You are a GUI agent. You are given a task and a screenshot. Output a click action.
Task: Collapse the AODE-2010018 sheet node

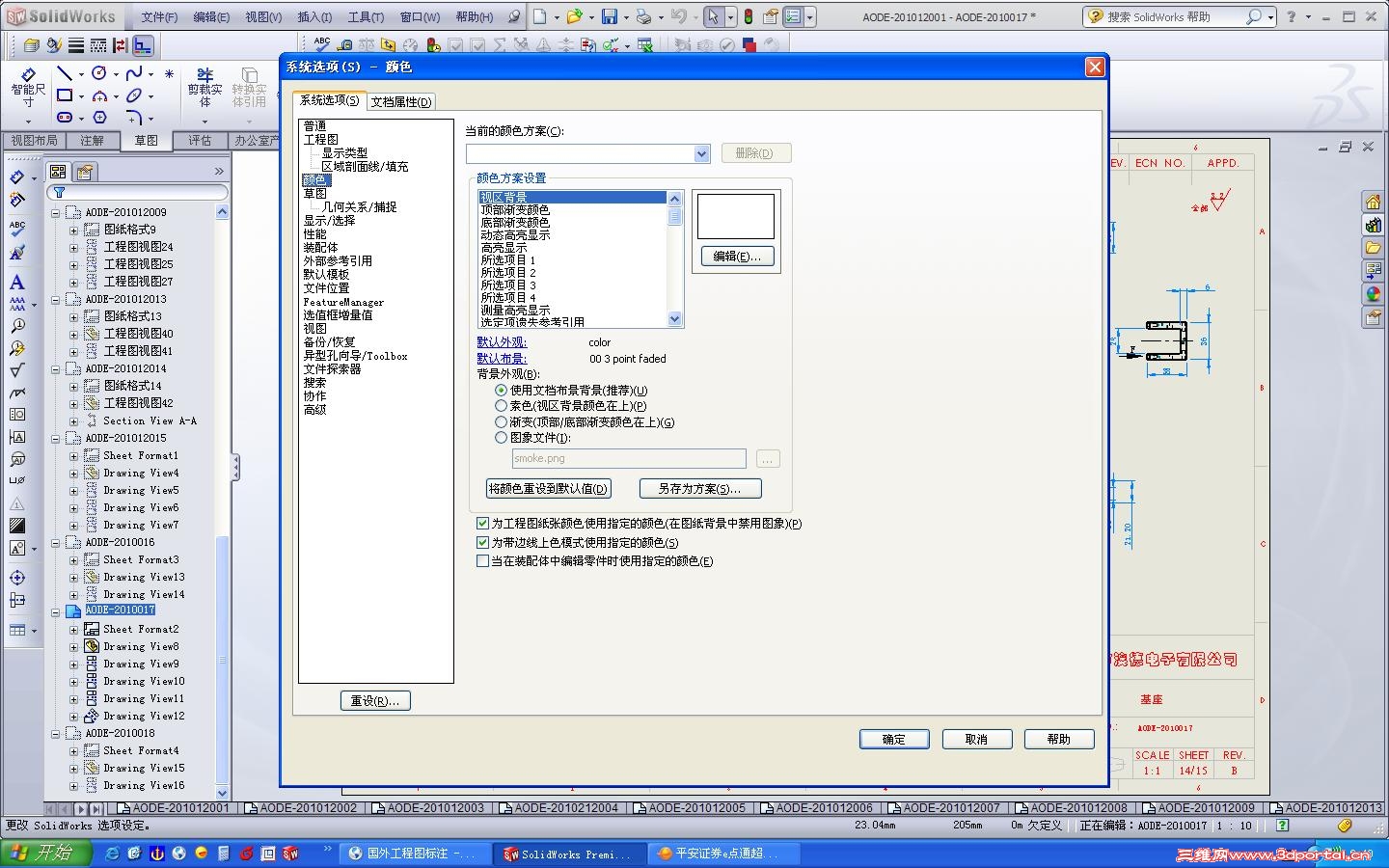tap(56, 733)
